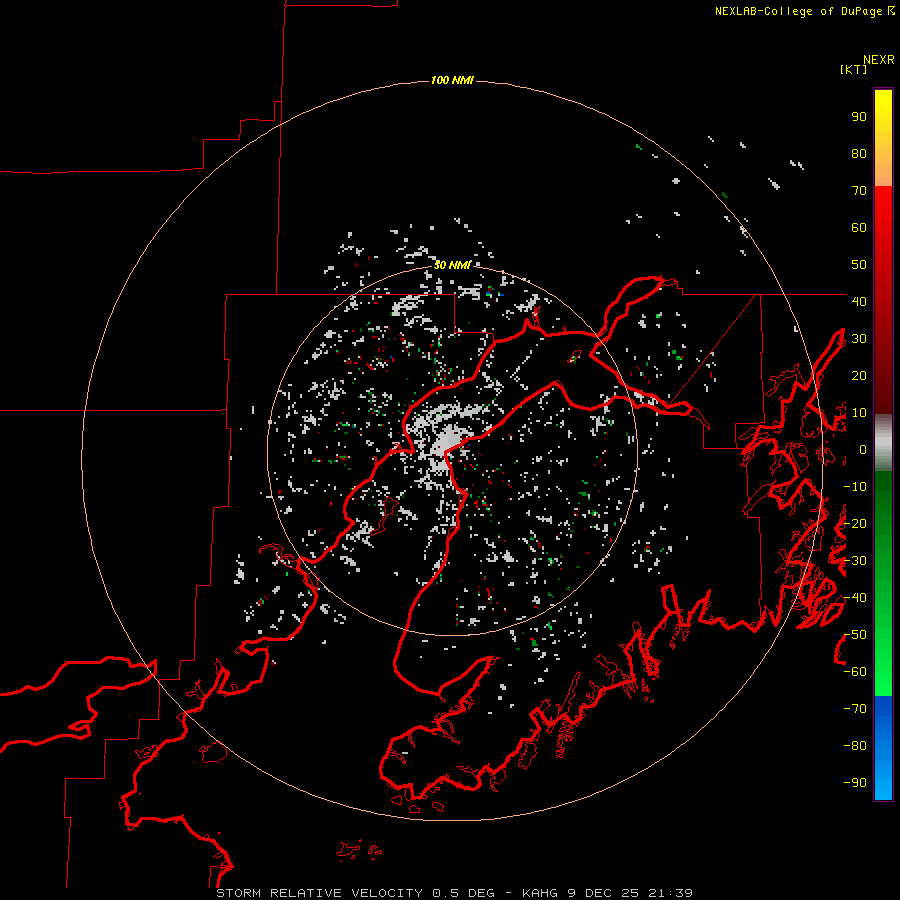Click the -30 value on velocity scale
This screenshot has height=900, width=900.
(855, 561)
